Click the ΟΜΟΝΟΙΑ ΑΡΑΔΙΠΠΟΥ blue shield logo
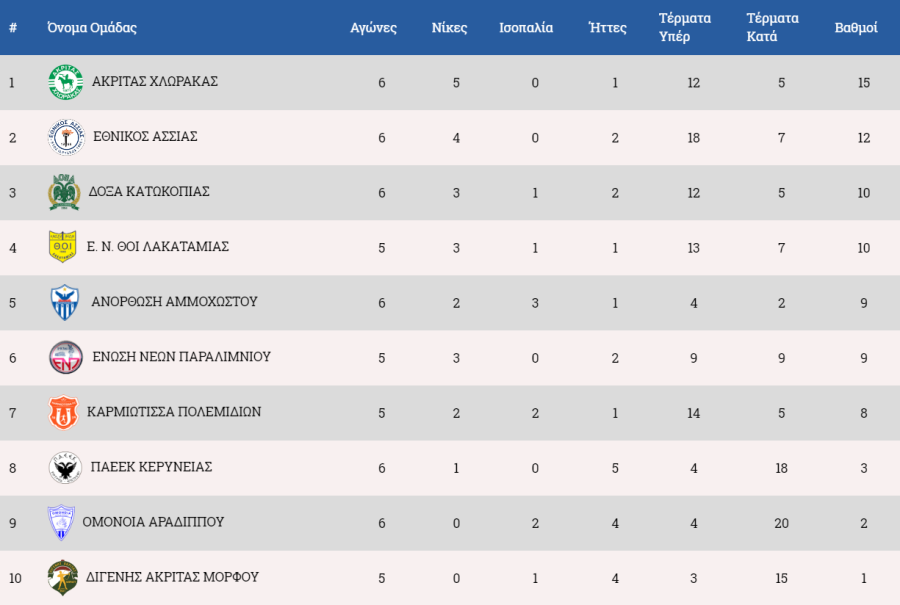This screenshot has width=900, height=605. click(61, 522)
